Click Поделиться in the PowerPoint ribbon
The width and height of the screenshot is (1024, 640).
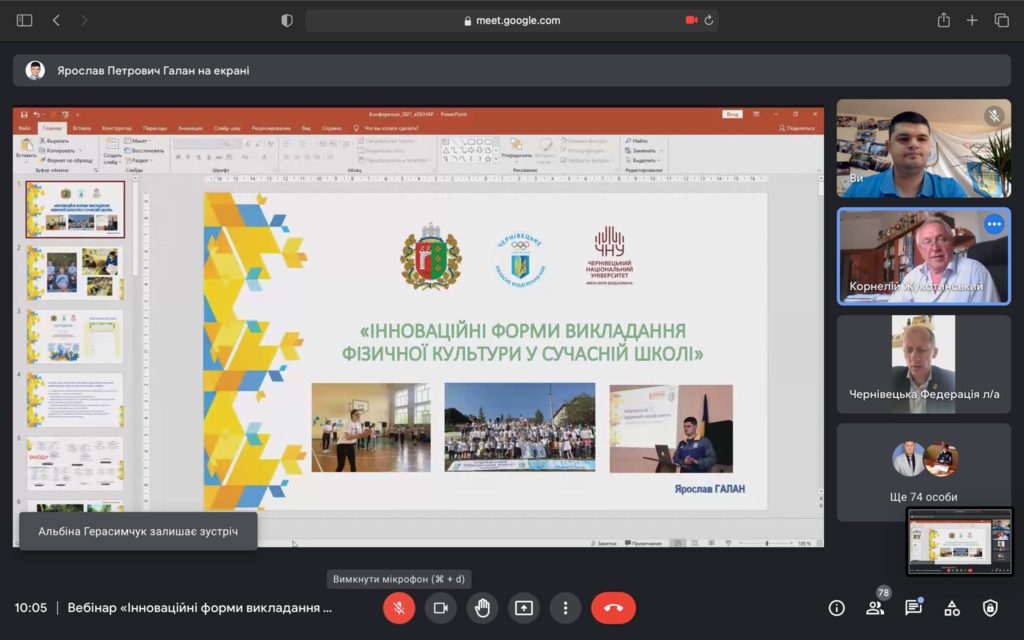[797, 128]
